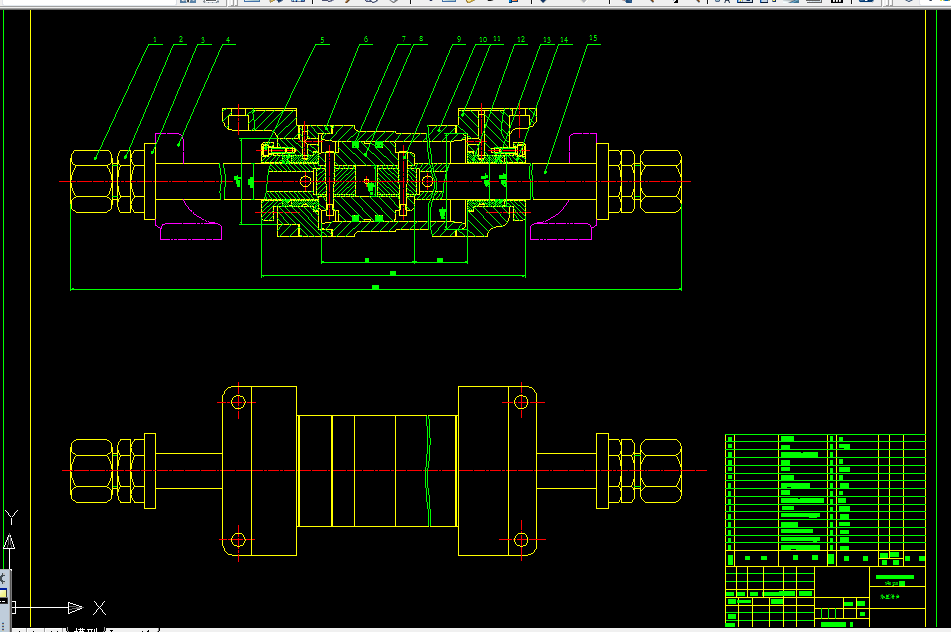Select the right magenta support bracket outline

tap(563, 187)
